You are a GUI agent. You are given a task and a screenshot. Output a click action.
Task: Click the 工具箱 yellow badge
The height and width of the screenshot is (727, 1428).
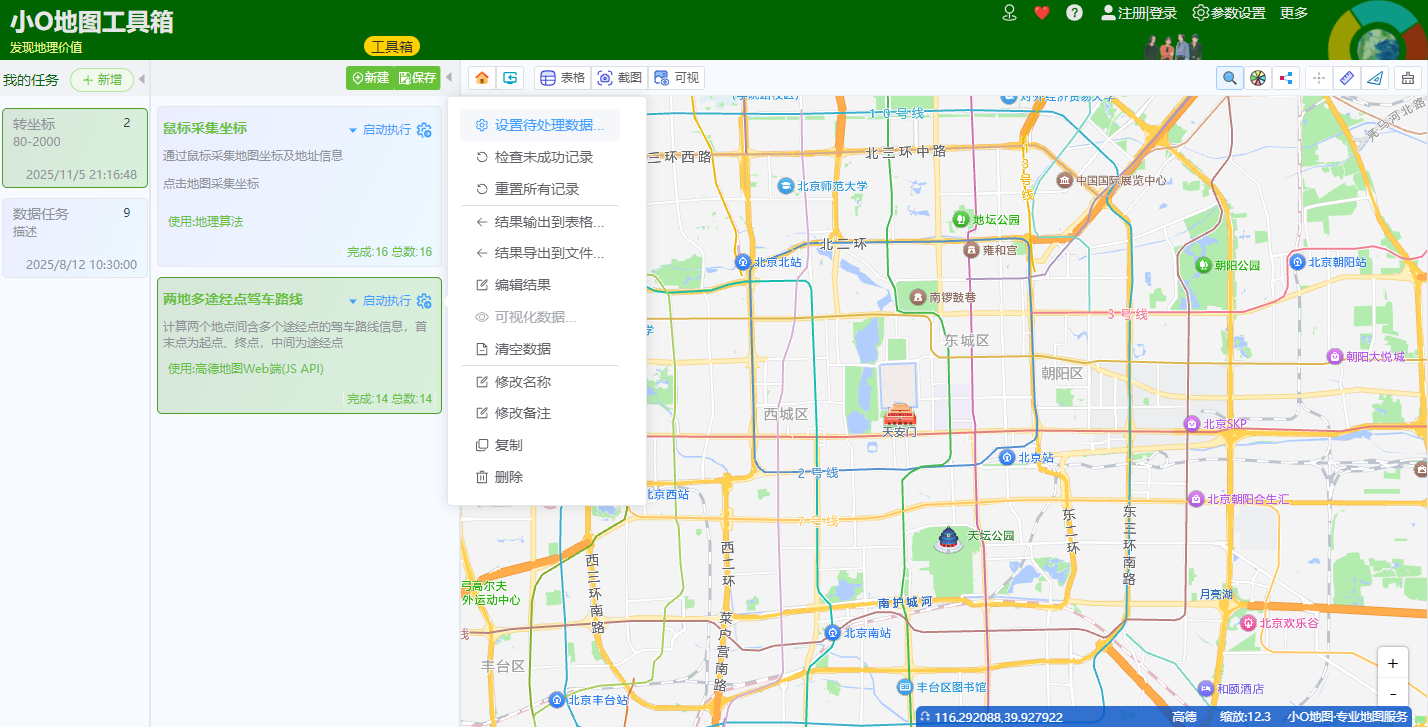(392, 46)
